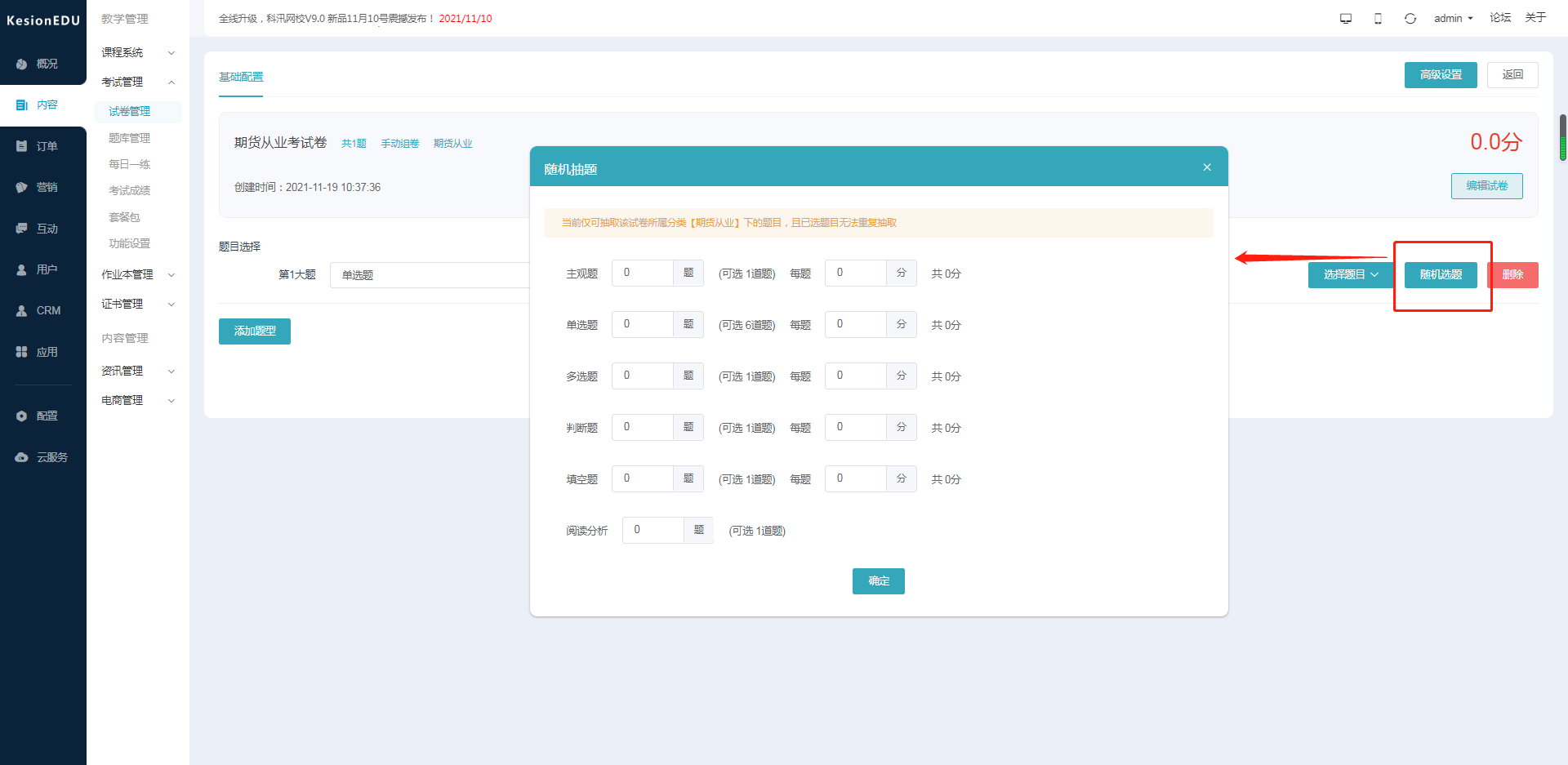Click the 确定 confirm button
The width and height of the screenshot is (1568, 765).
coord(879,580)
